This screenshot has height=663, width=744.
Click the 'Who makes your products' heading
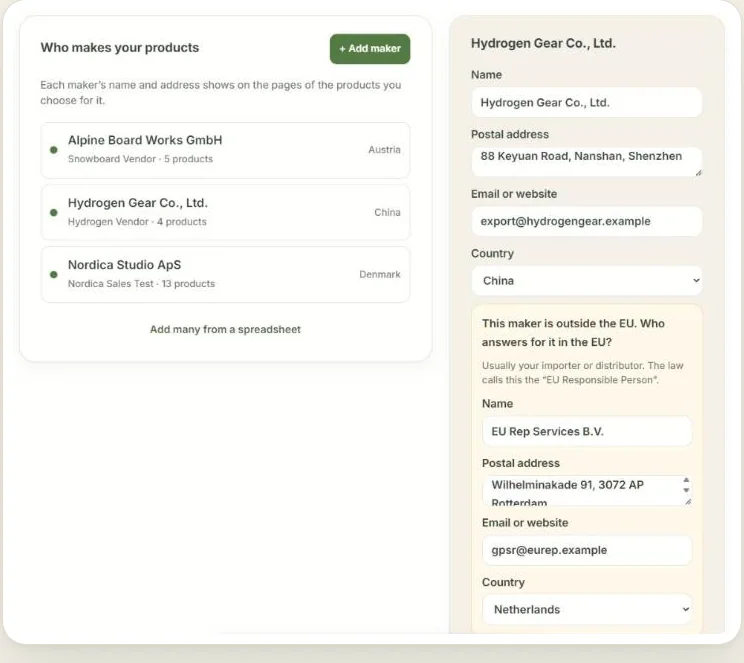pos(120,47)
